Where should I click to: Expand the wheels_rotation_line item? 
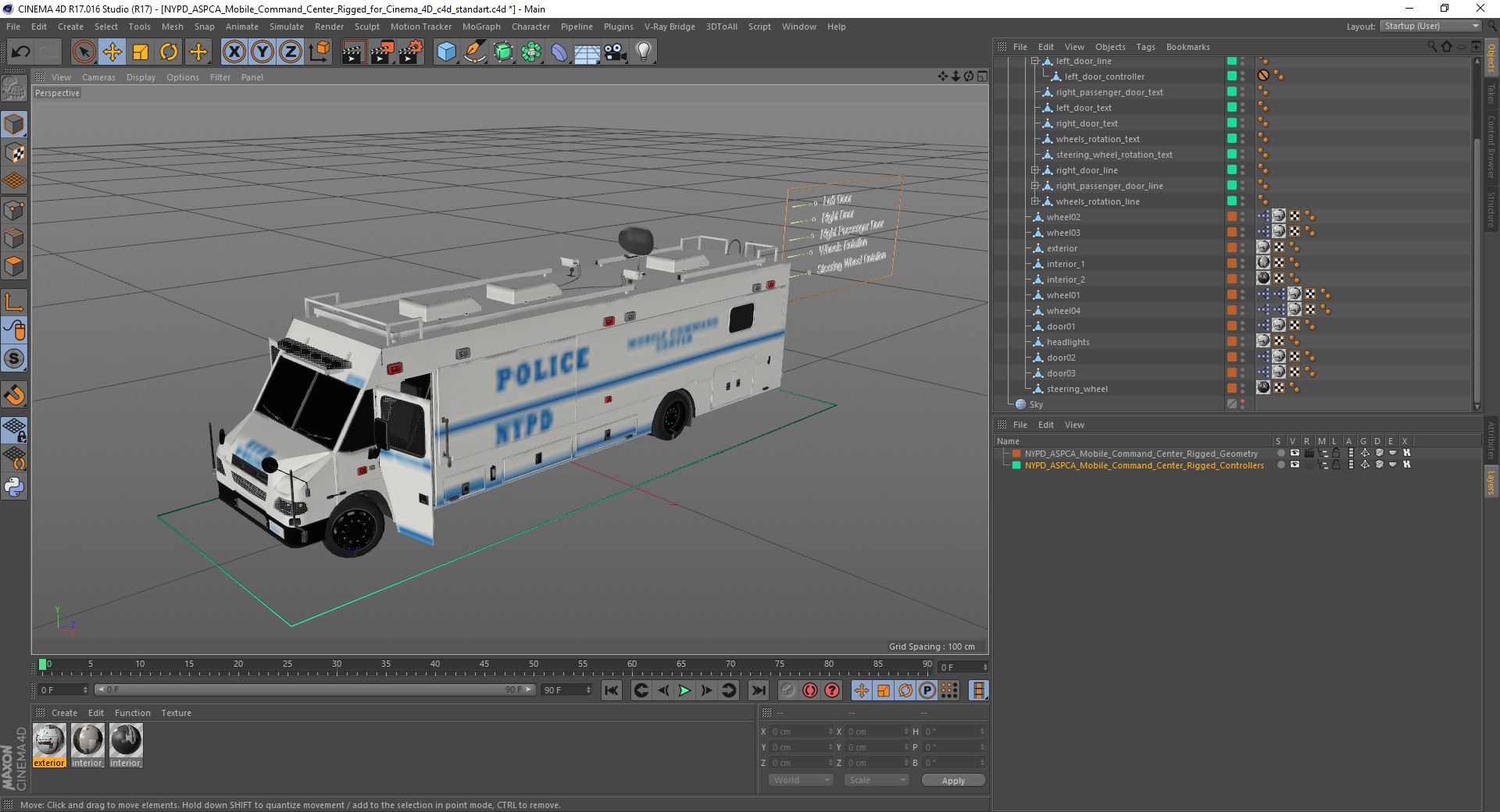[x=1035, y=201]
